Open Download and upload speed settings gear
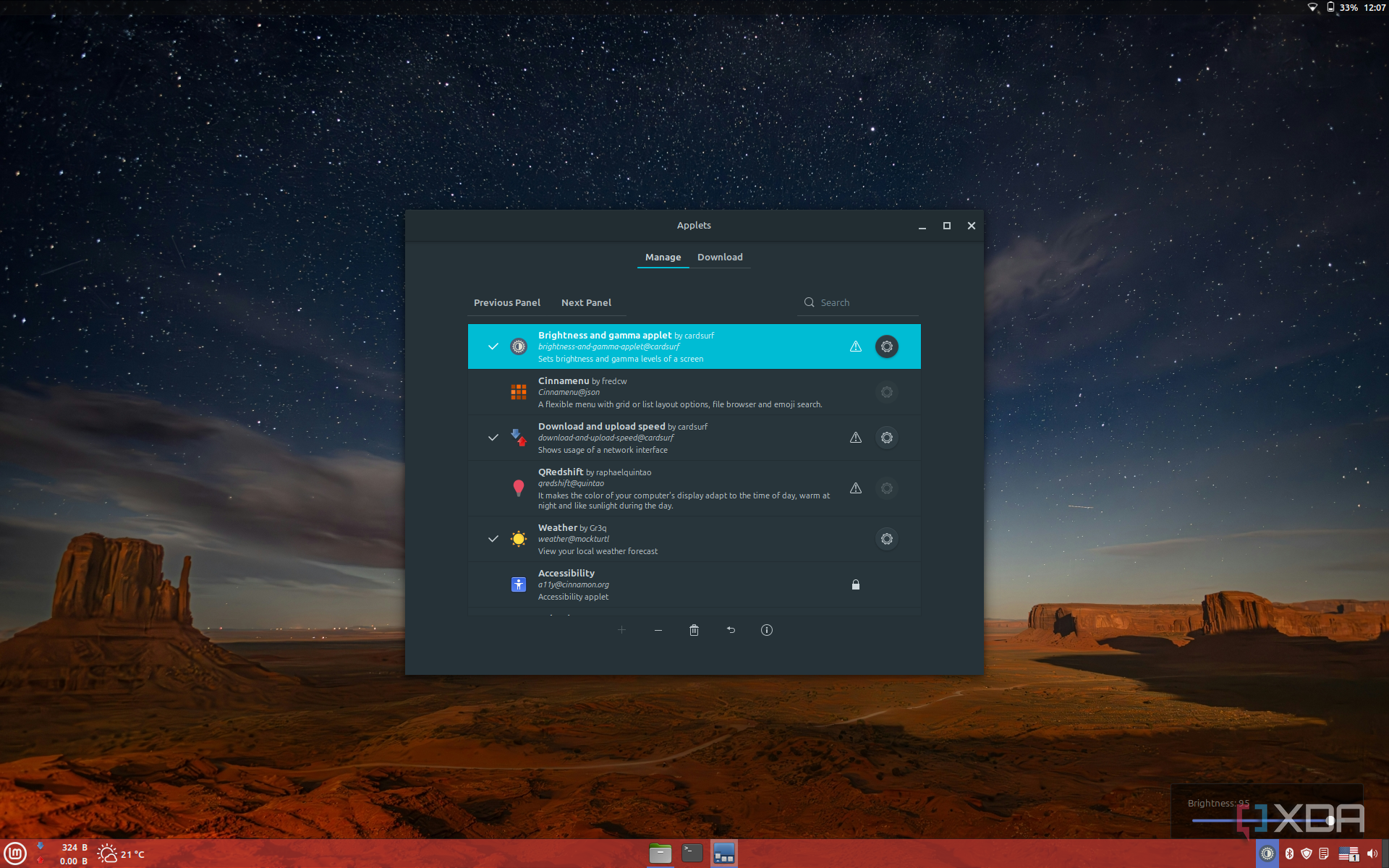Image resolution: width=1389 pixels, height=868 pixels. pyautogui.click(x=886, y=438)
